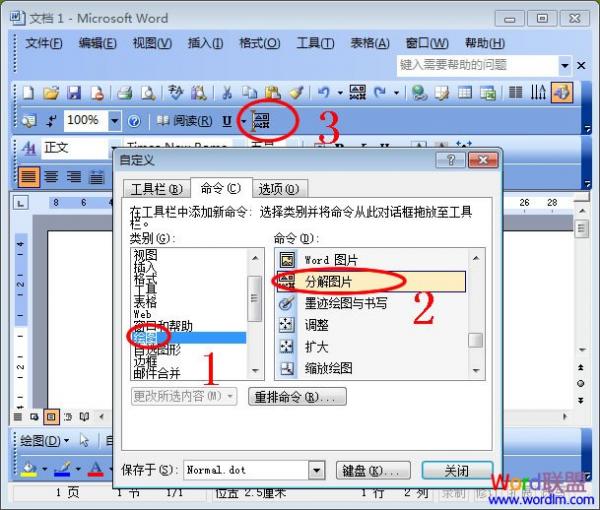Open the Zoom 100% dropdown arrow
The height and width of the screenshot is (510, 600).
[114, 121]
